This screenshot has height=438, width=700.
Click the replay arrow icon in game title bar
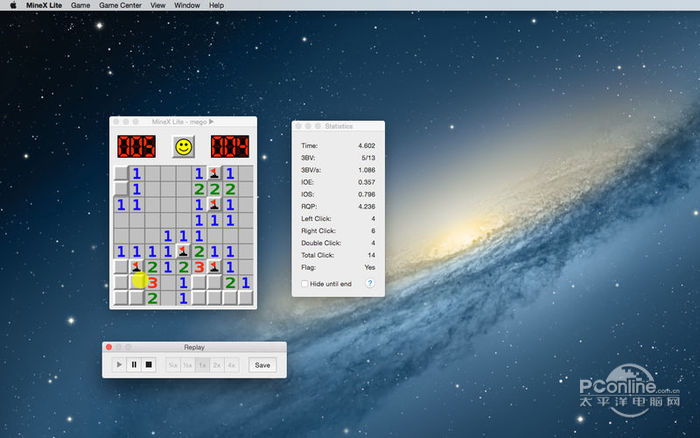[x=211, y=122]
